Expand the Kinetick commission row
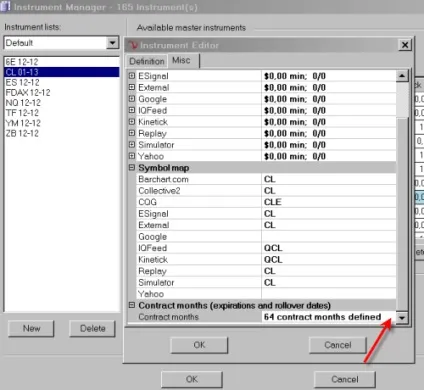 (x=132, y=122)
